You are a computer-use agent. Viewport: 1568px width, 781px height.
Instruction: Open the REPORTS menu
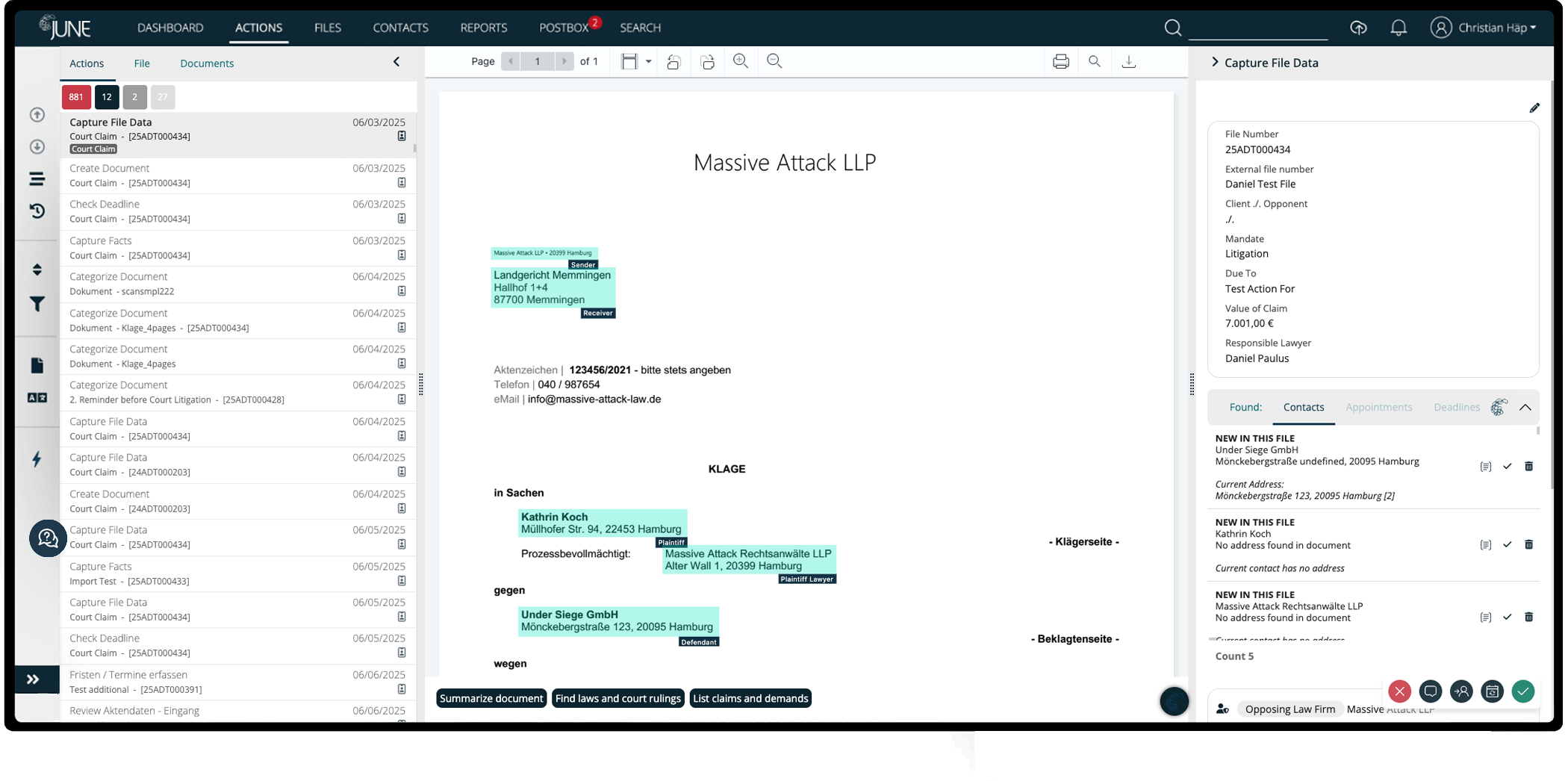[x=483, y=28]
